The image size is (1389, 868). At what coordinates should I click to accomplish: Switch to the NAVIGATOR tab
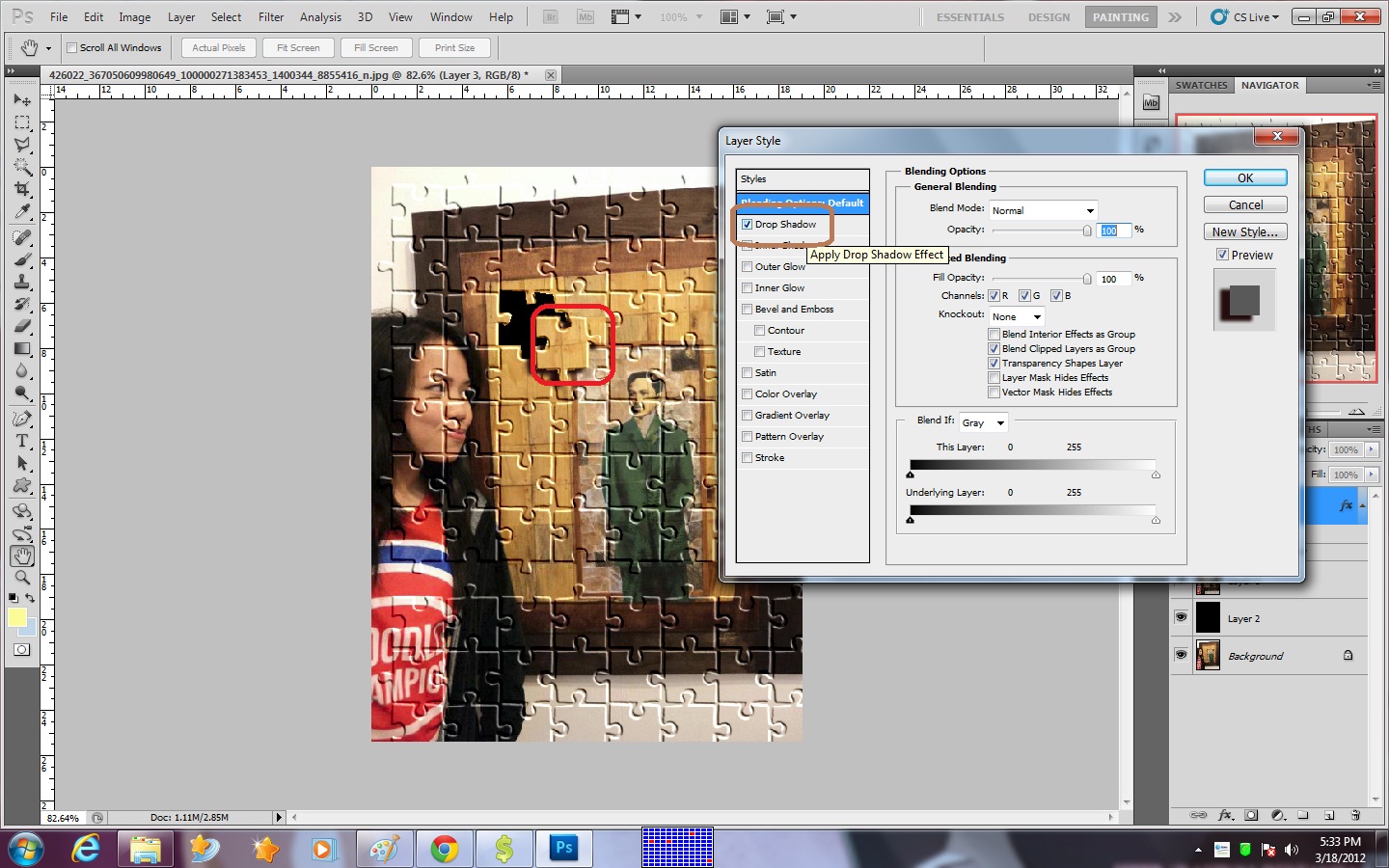pos(1269,85)
